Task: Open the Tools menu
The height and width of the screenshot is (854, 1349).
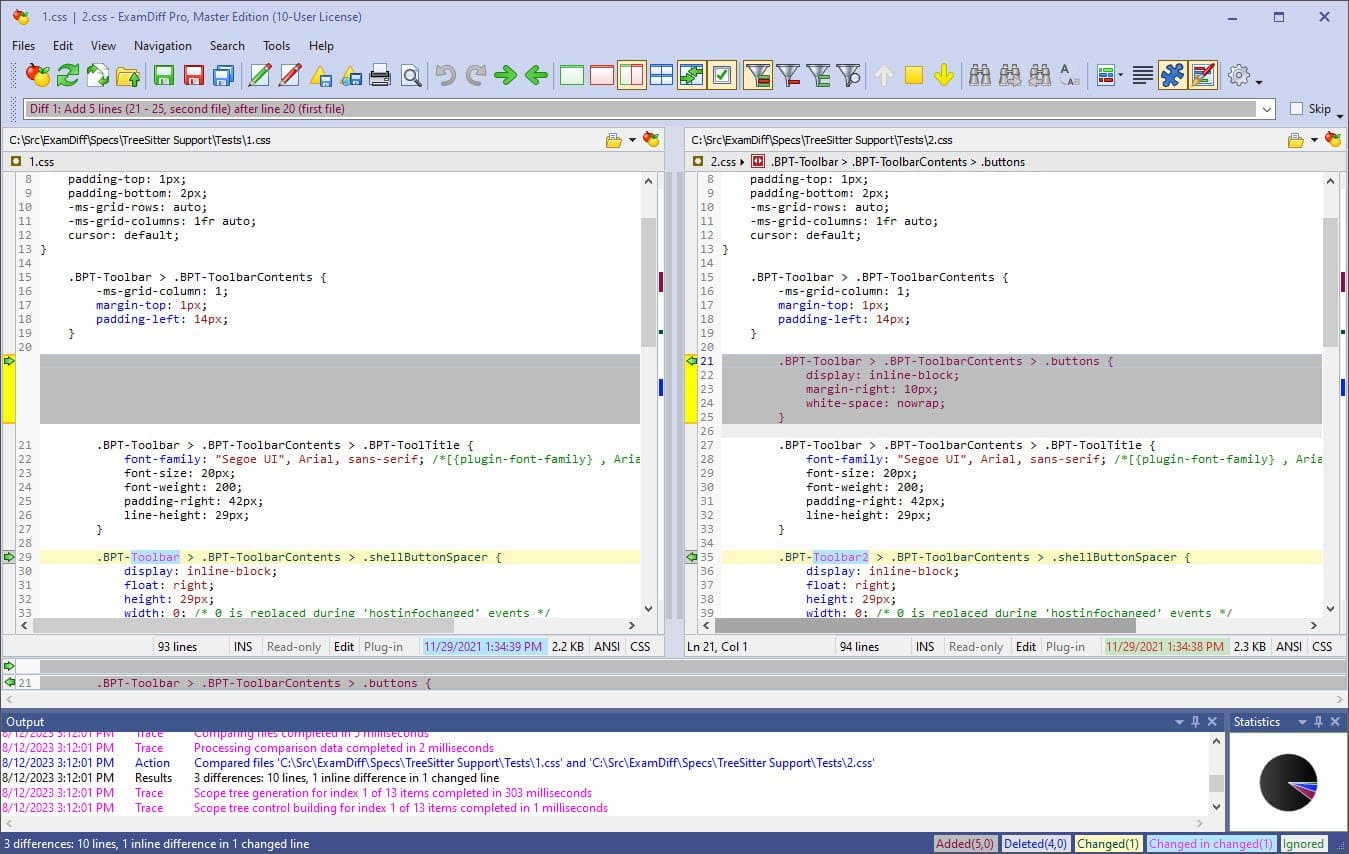Action: (276, 46)
